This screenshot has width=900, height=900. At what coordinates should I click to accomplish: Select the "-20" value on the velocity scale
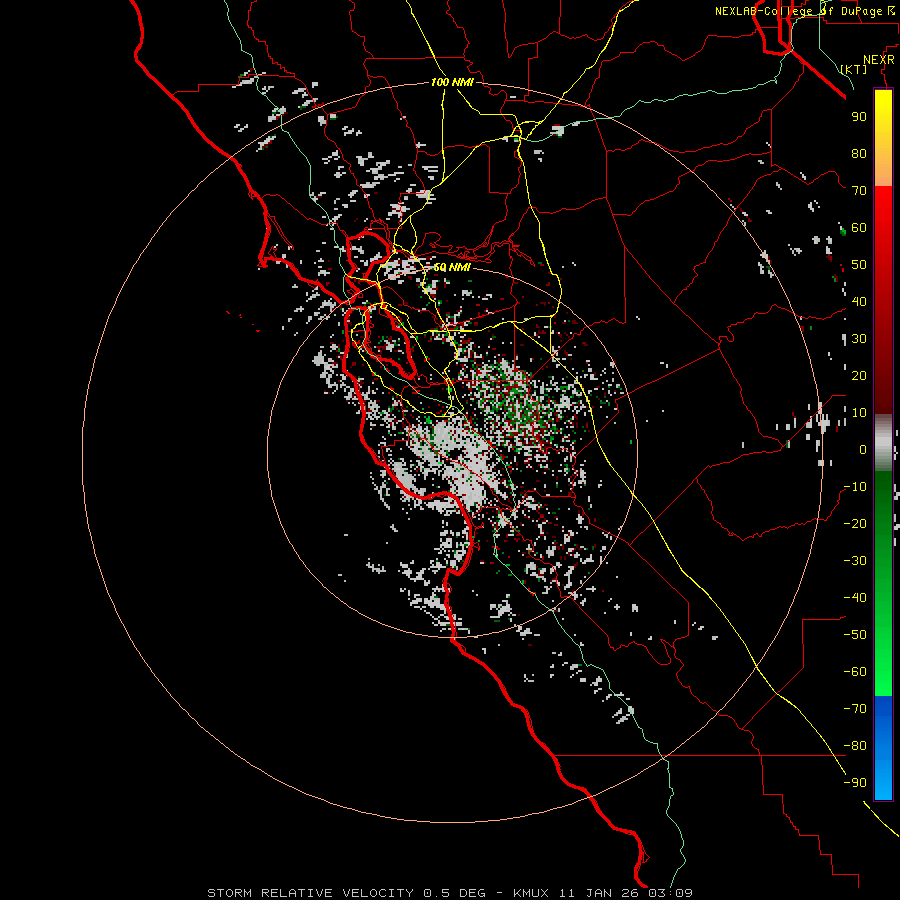pos(855,524)
